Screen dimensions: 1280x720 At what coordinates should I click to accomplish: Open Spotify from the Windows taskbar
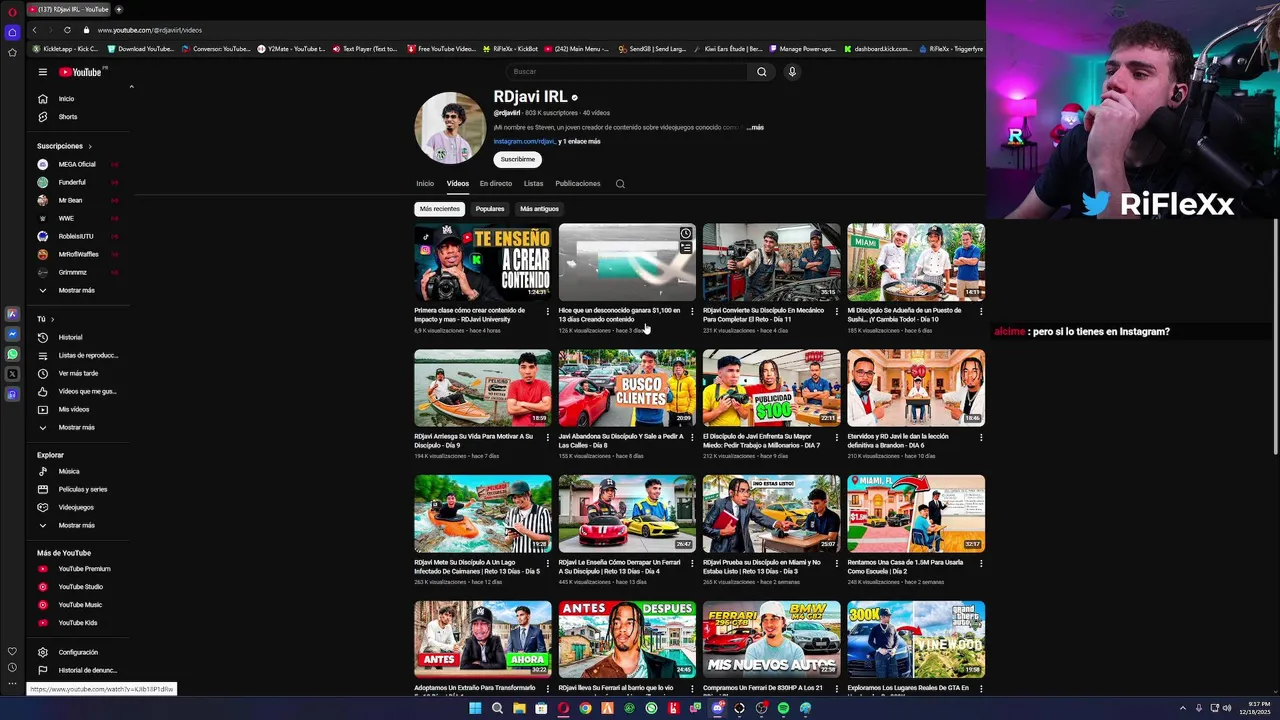(783, 708)
